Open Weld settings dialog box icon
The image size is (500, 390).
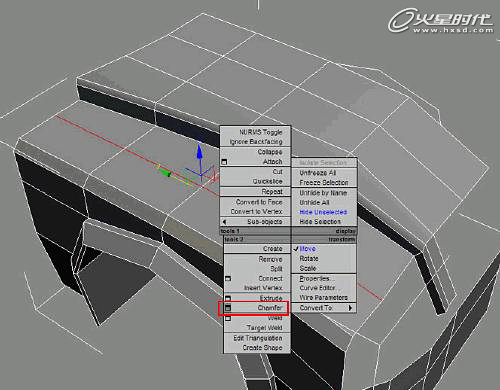point(228,318)
